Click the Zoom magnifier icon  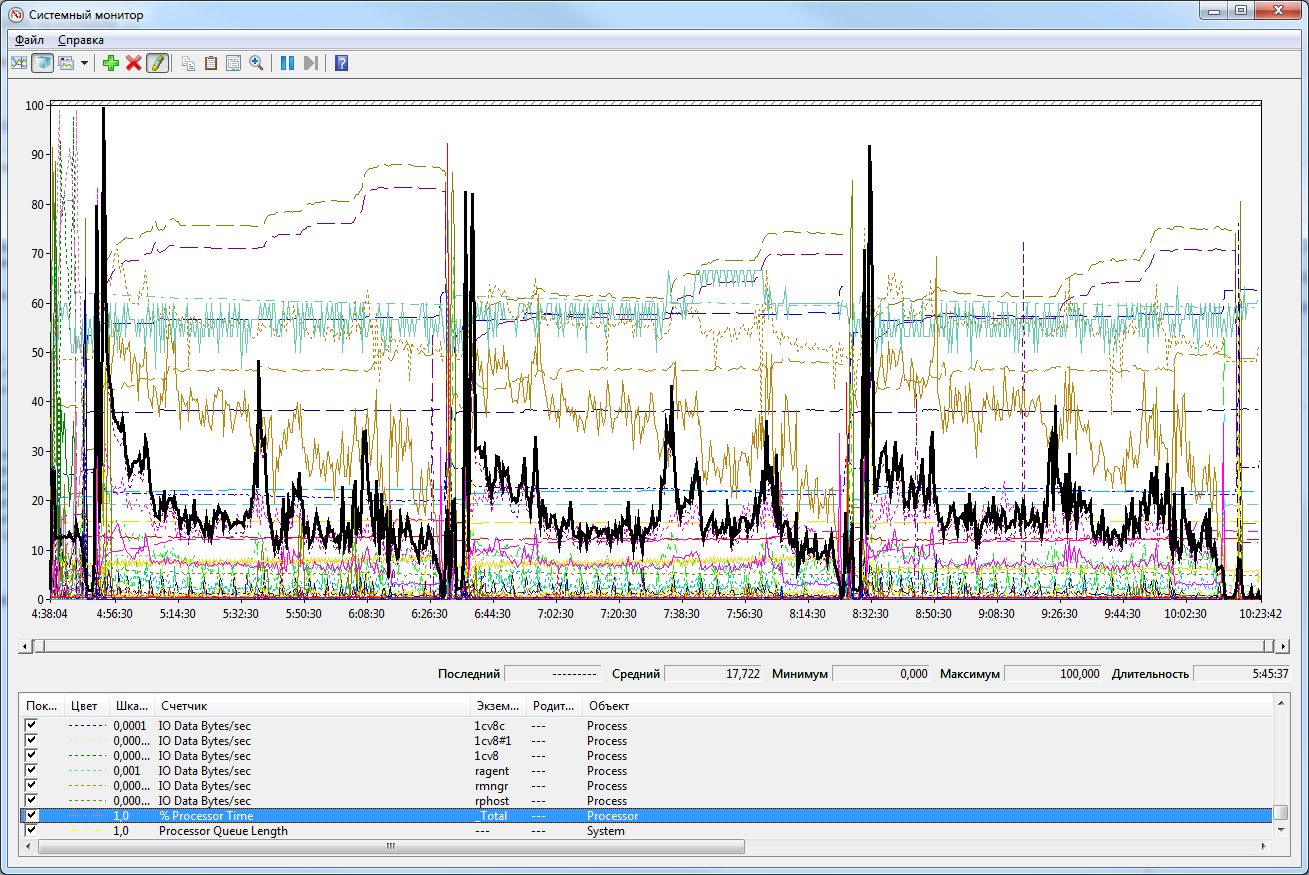256,63
